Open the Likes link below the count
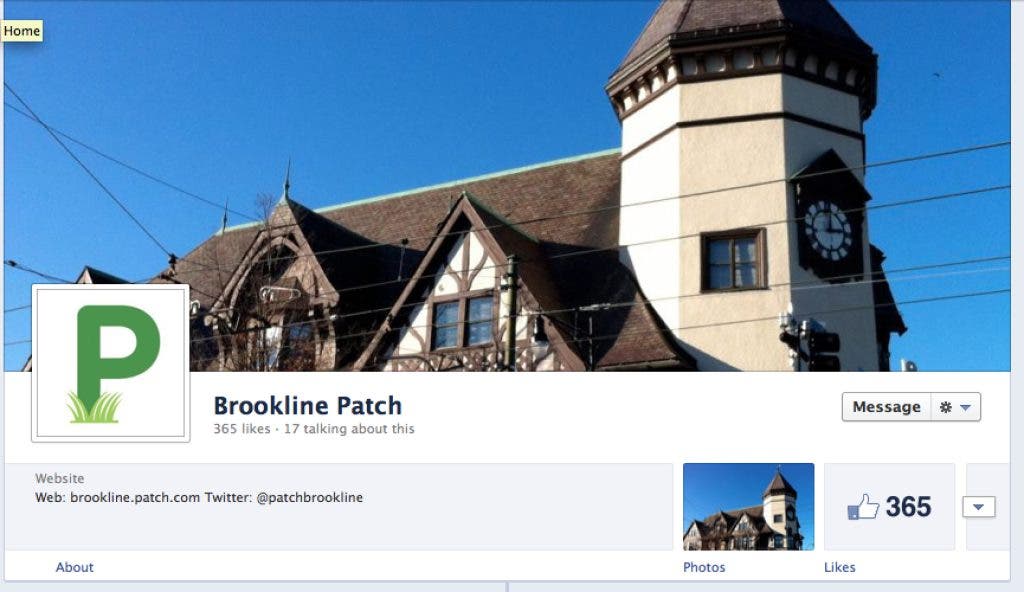The image size is (1024, 592). click(839, 567)
